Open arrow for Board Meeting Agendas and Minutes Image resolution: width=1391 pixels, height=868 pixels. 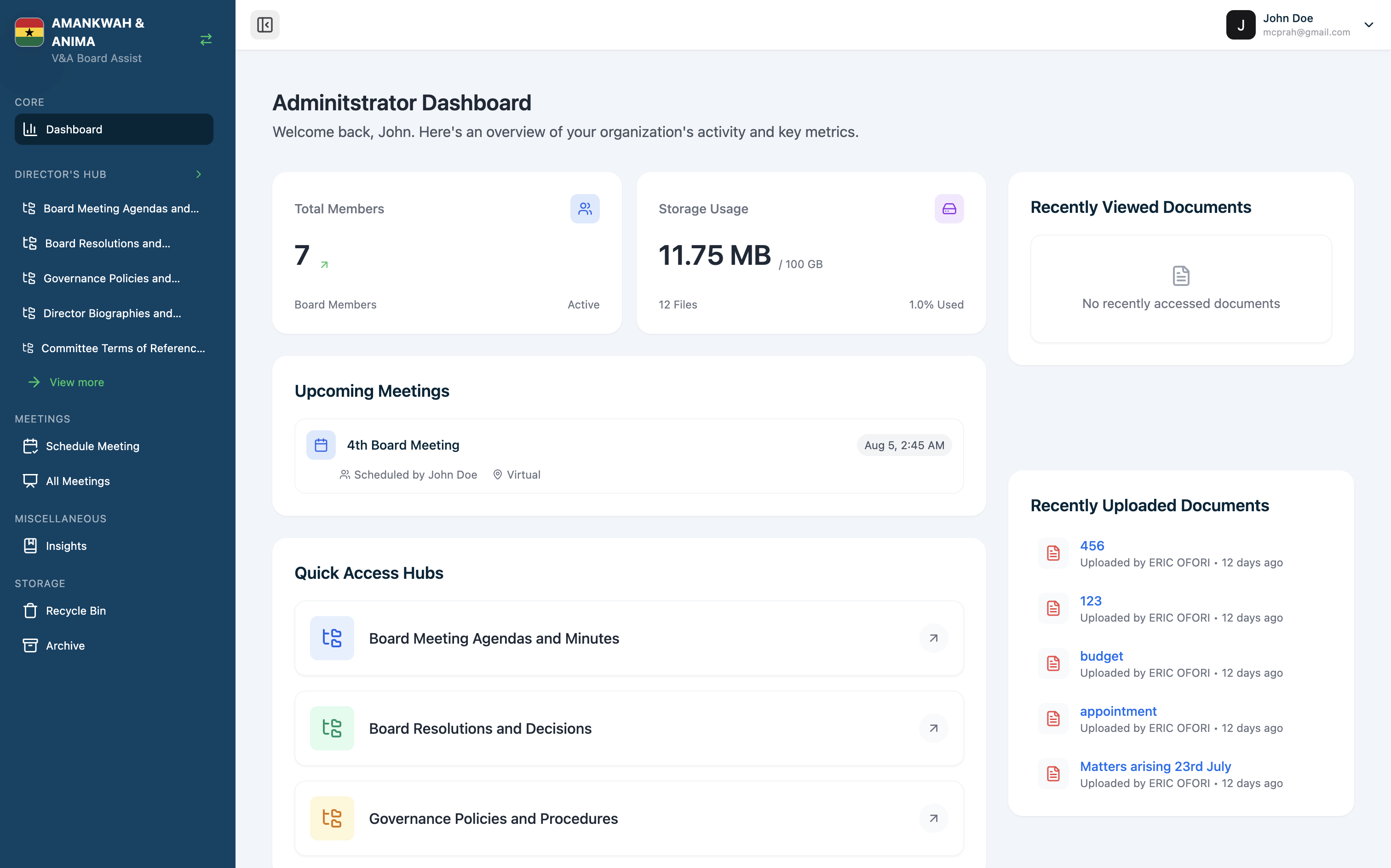tap(933, 639)
